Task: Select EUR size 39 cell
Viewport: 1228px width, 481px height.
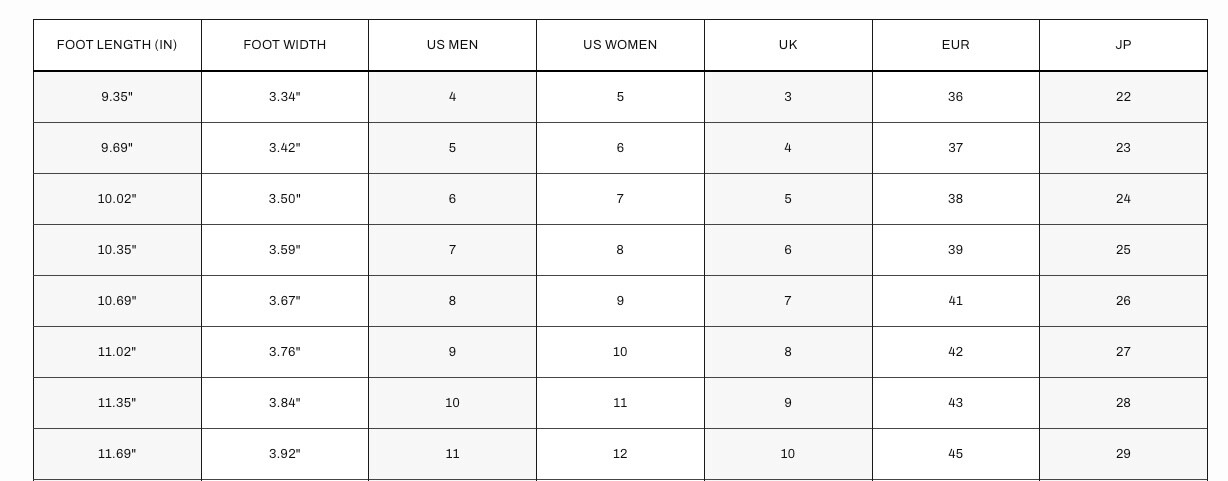Action: [955, 250]
